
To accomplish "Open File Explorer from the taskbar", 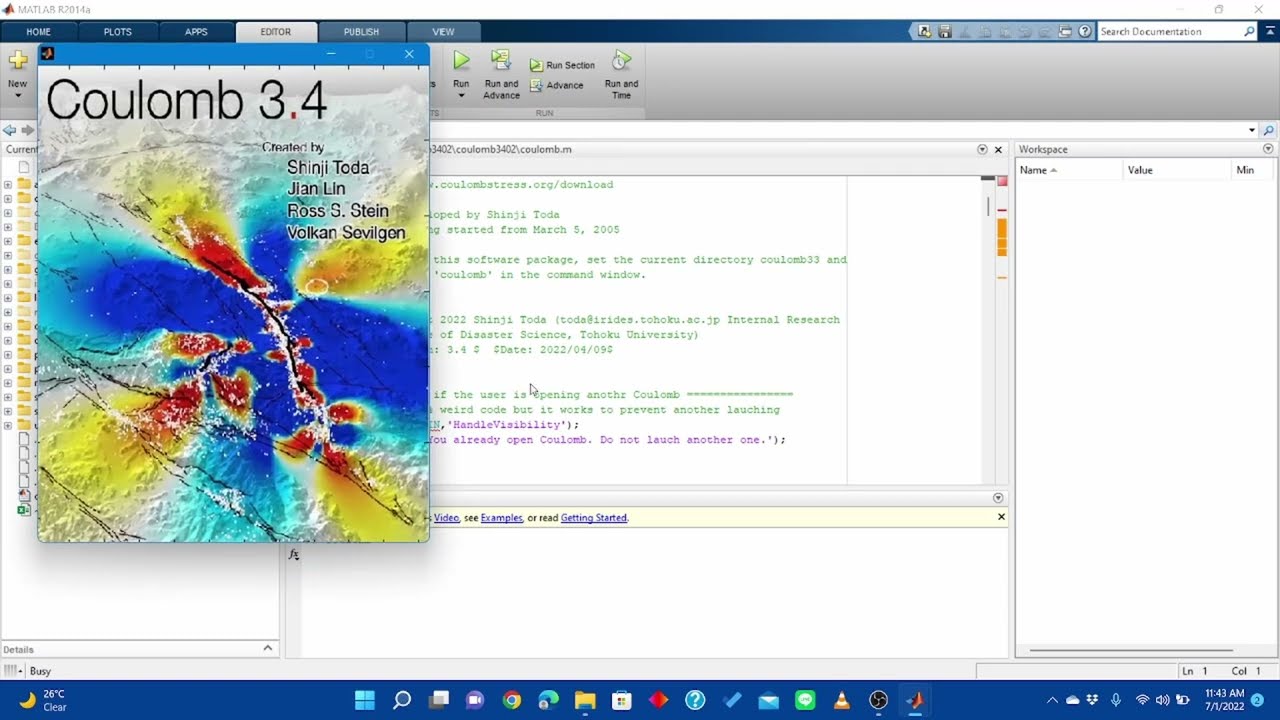I will tap(585, 700).
